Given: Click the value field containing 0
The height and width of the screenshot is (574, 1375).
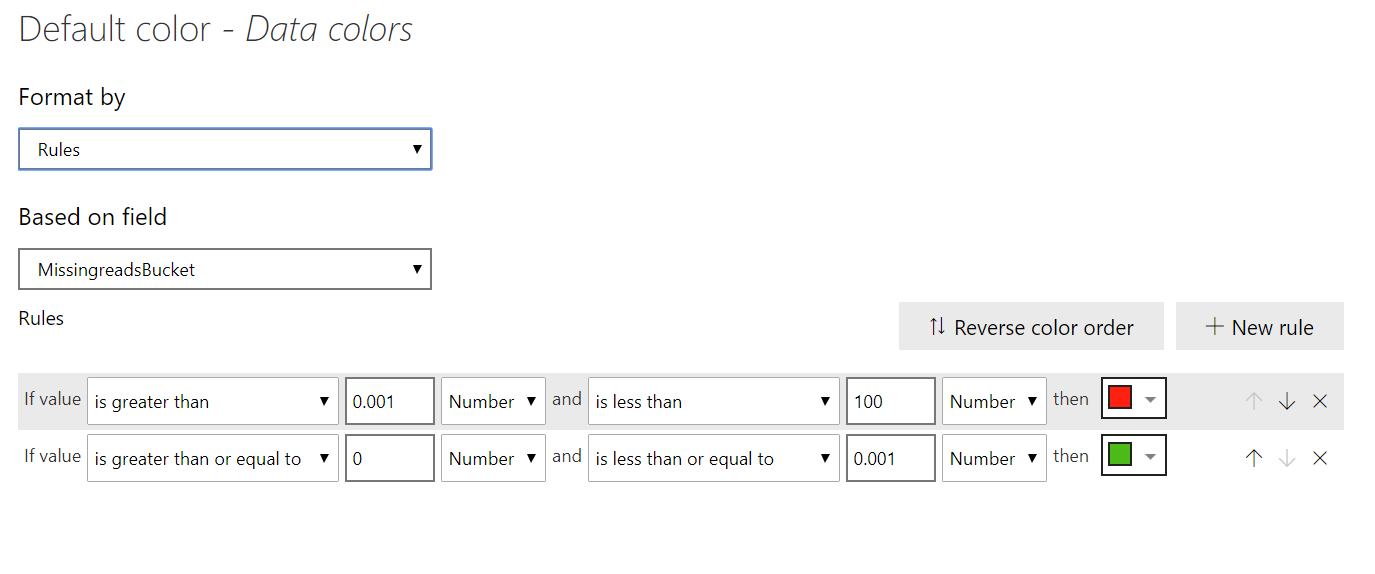Looking at the screenshot, I should click(390, 458).
